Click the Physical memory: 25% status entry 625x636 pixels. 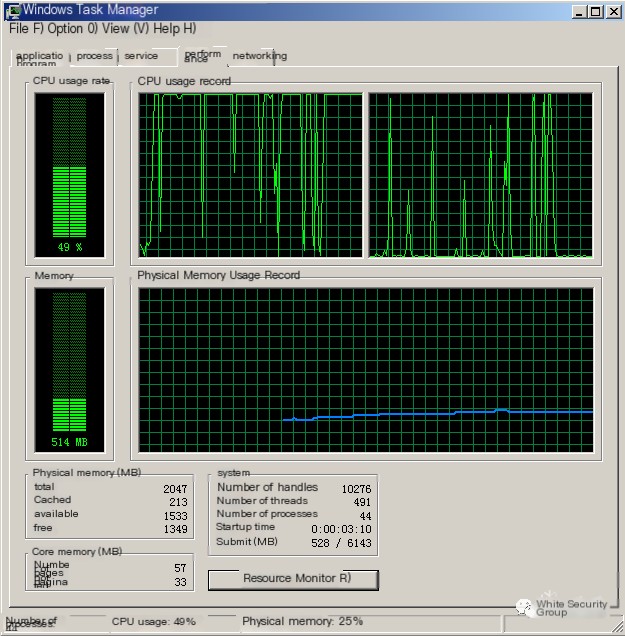[x=303, y=621]
